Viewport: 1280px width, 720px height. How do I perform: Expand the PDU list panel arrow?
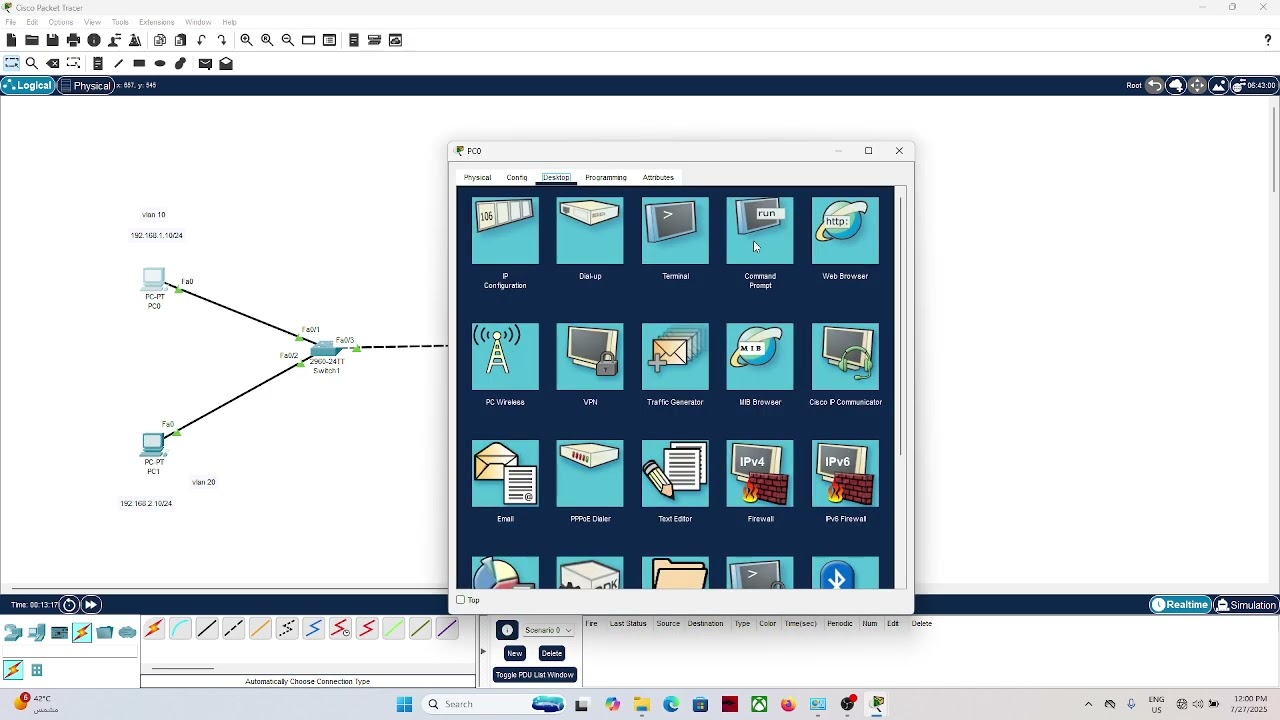click(483, 652)
